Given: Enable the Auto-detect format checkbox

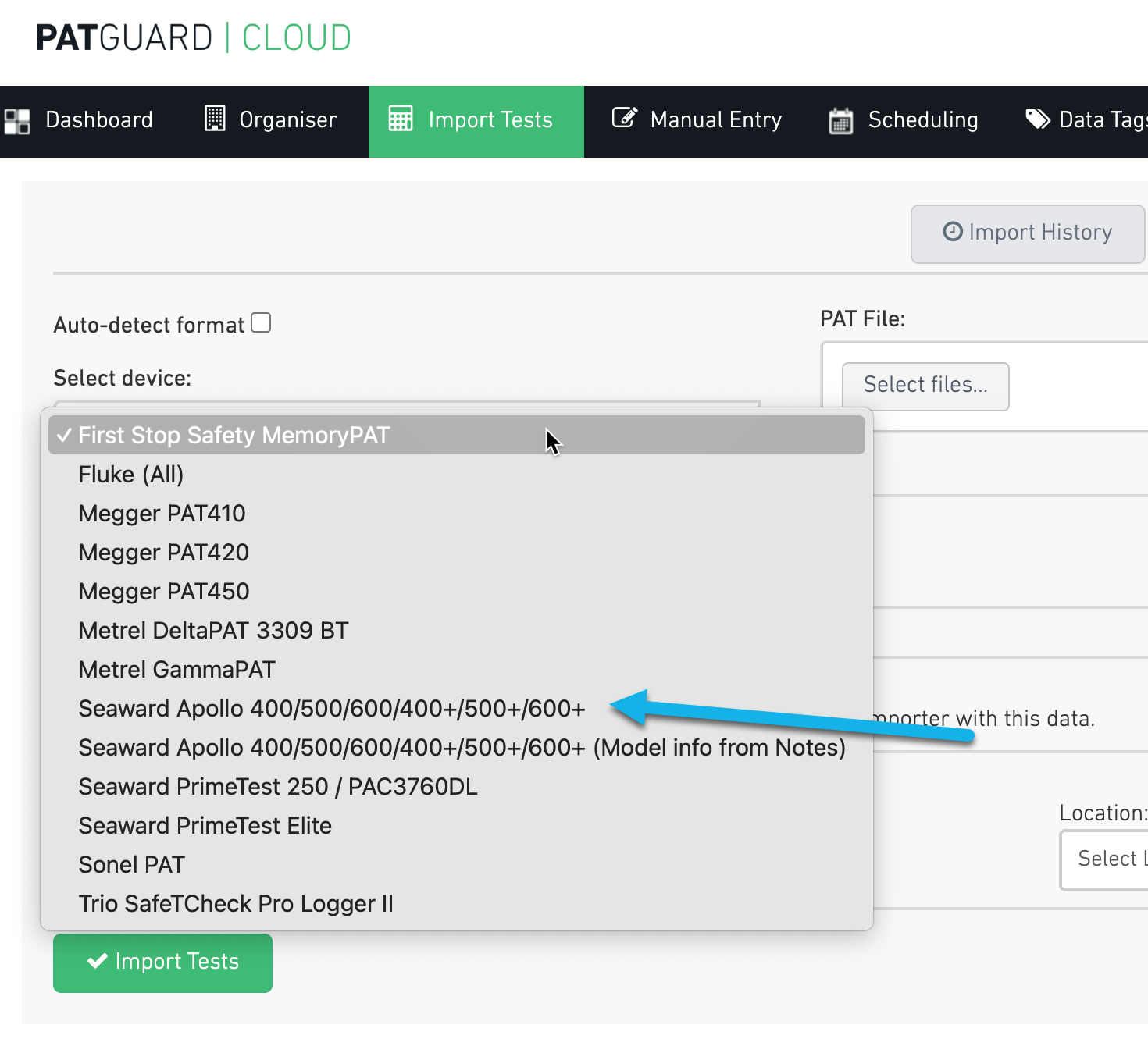Looking at the screenshot, I should 261,322.
